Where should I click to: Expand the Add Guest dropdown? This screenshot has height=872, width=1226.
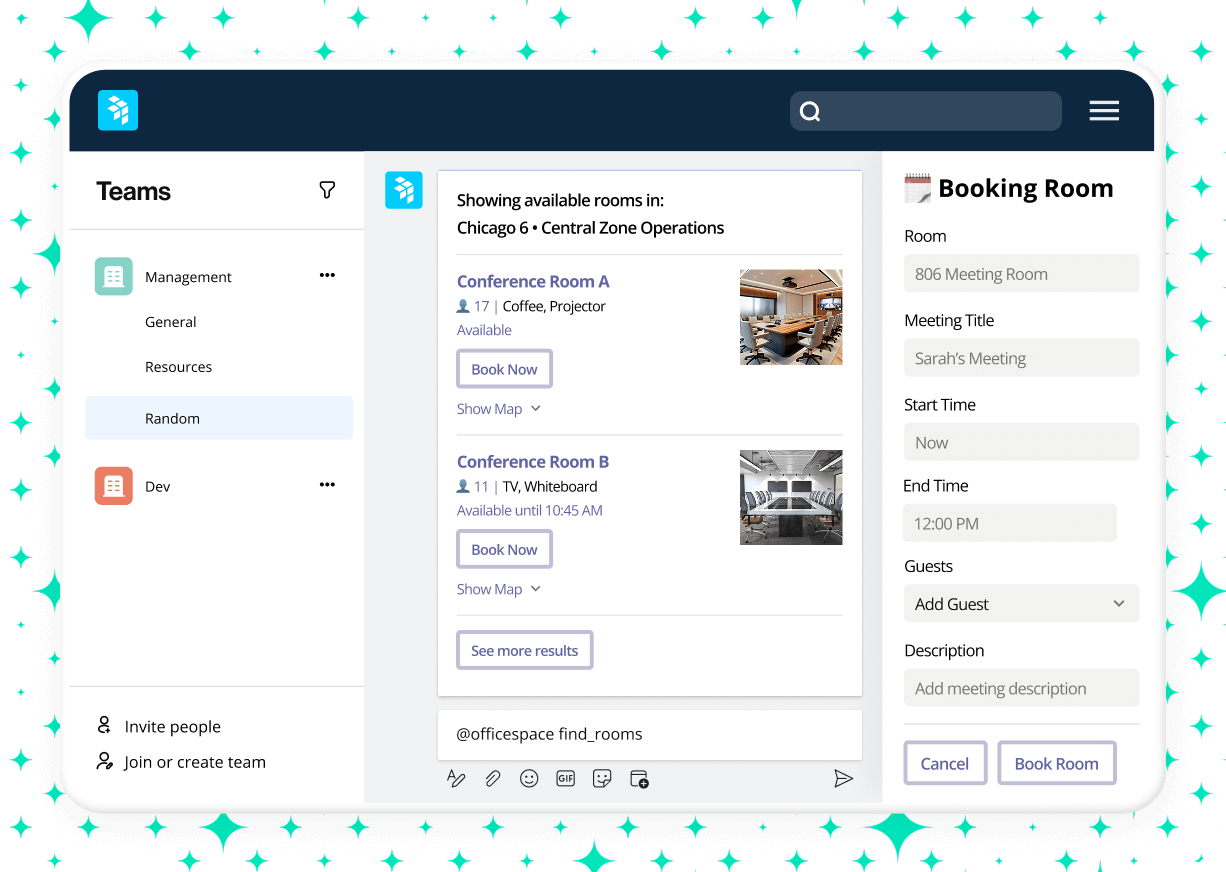1021,603
